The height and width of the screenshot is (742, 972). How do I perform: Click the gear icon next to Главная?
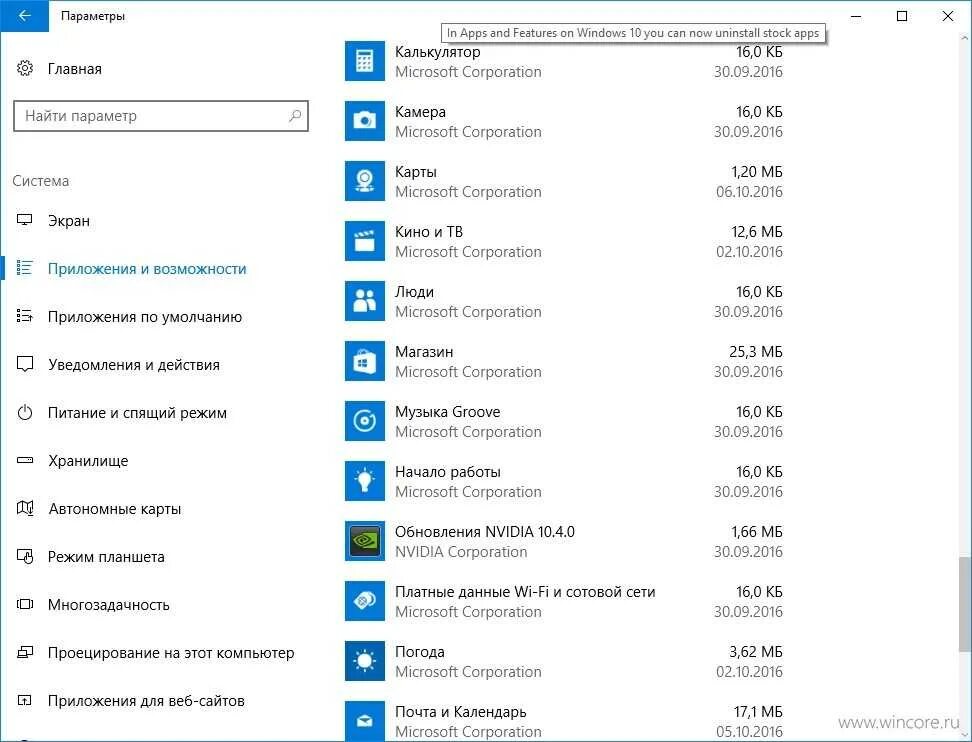25,68
